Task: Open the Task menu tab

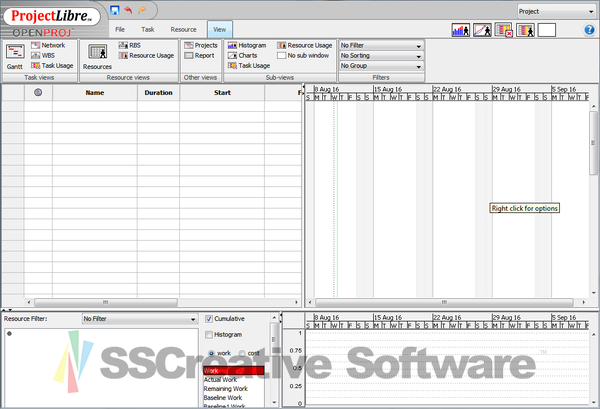Action: (148, 29)
